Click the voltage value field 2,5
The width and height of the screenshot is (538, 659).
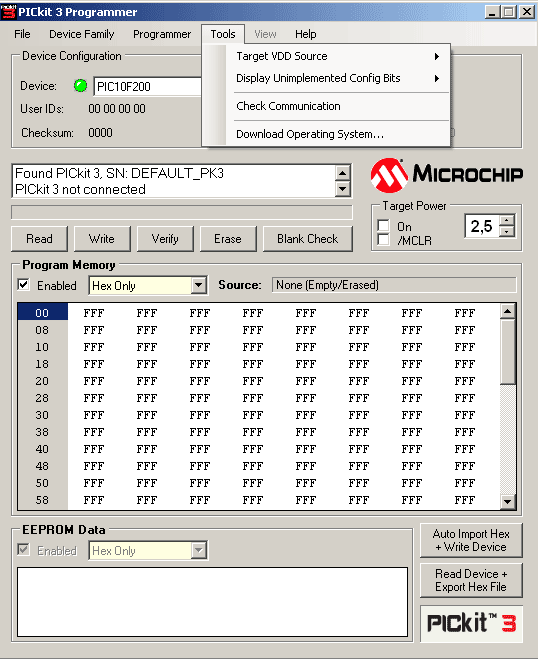(x=482, y=226)
